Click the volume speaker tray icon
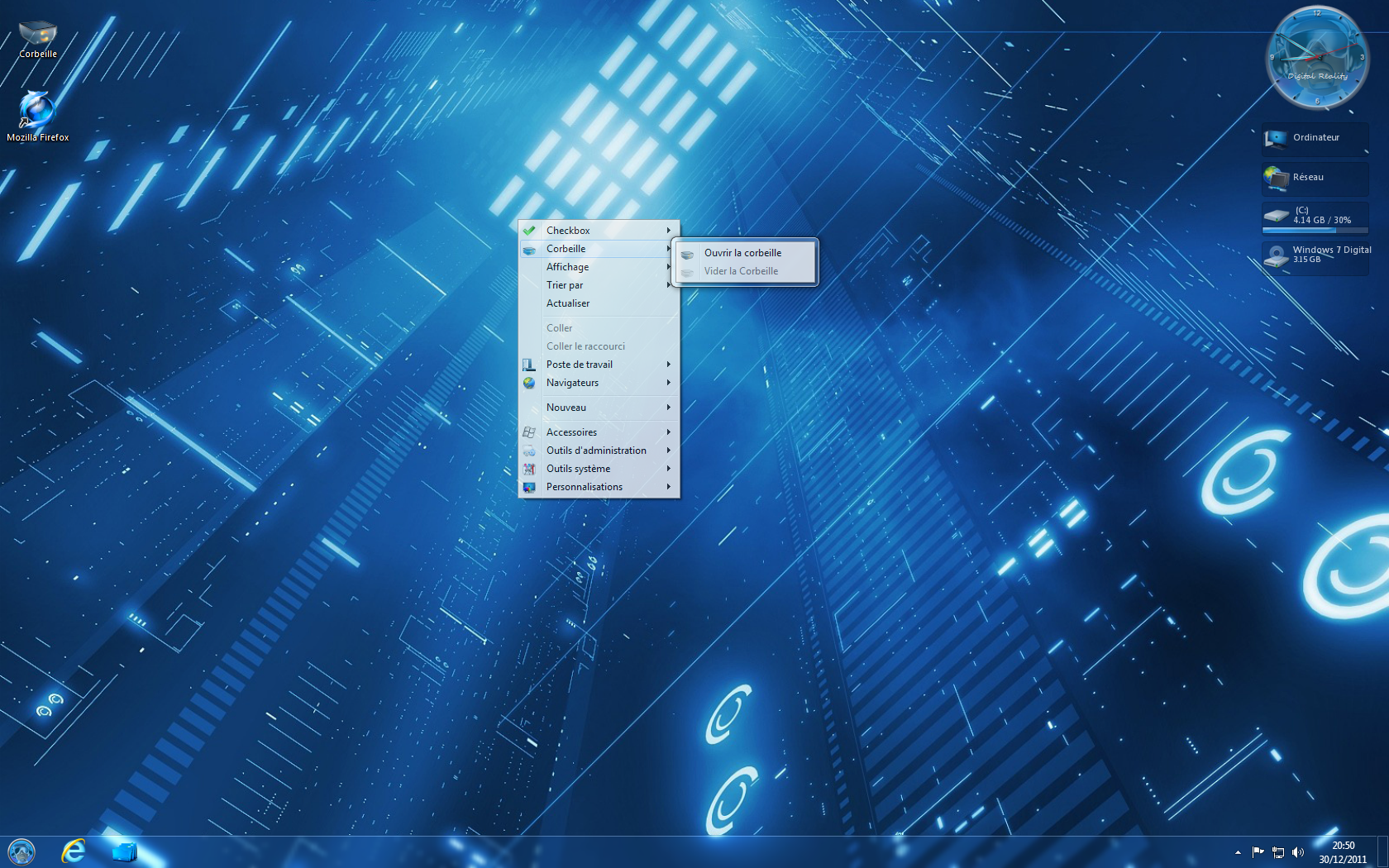1389x868 pixels. click(x=1297, y=852)
